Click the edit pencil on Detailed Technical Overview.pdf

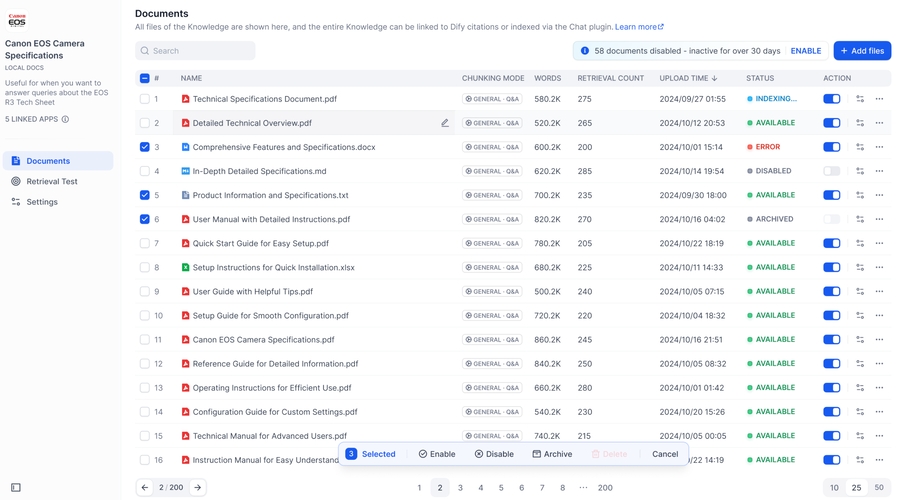[445, 123]
